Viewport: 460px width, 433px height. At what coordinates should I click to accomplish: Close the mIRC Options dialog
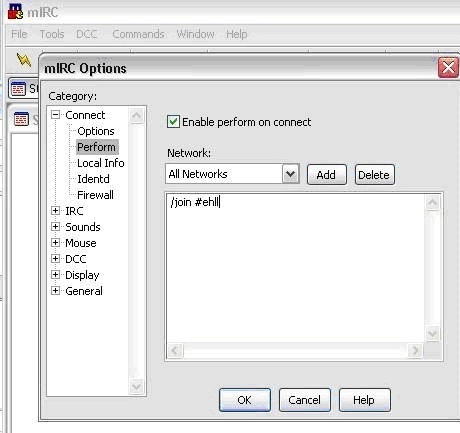448,68
